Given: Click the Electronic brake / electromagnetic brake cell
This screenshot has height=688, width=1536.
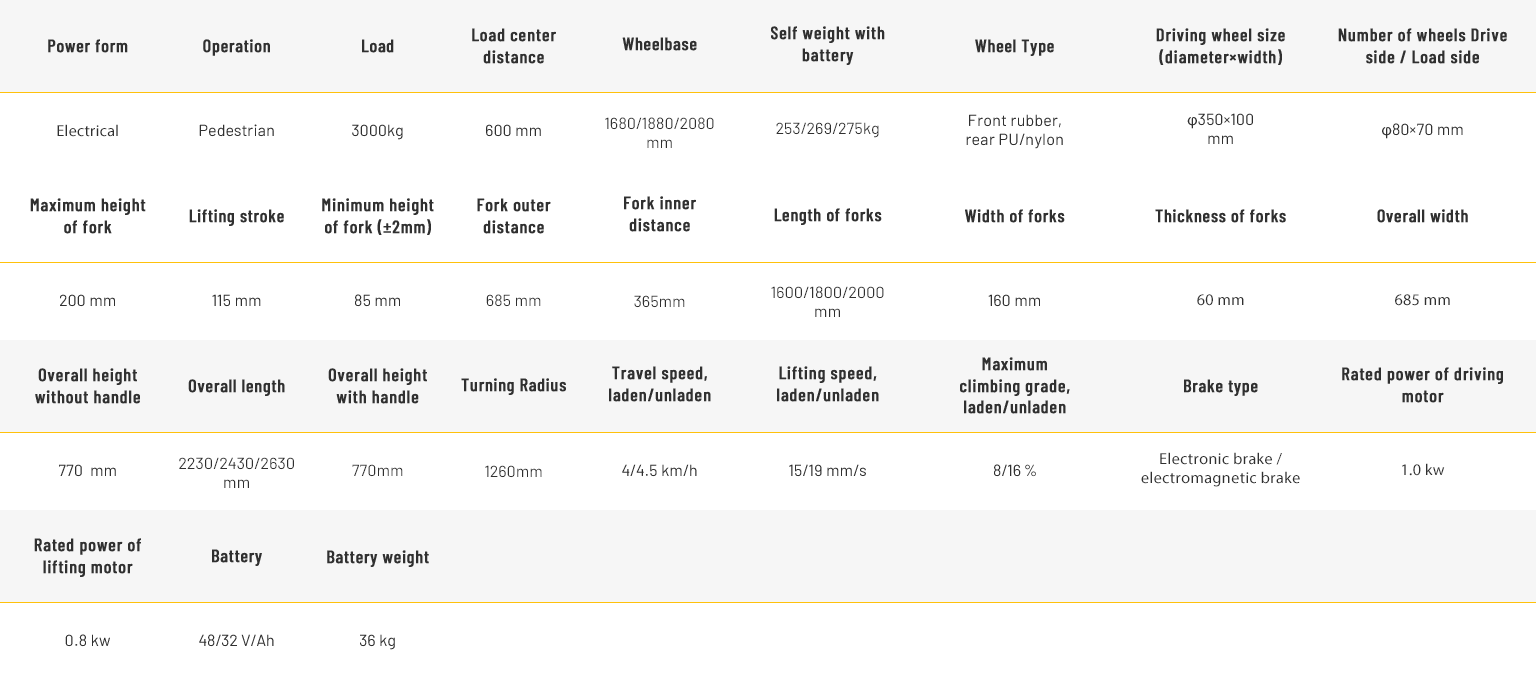Looking at the screenshot, I should (1220, 469).
